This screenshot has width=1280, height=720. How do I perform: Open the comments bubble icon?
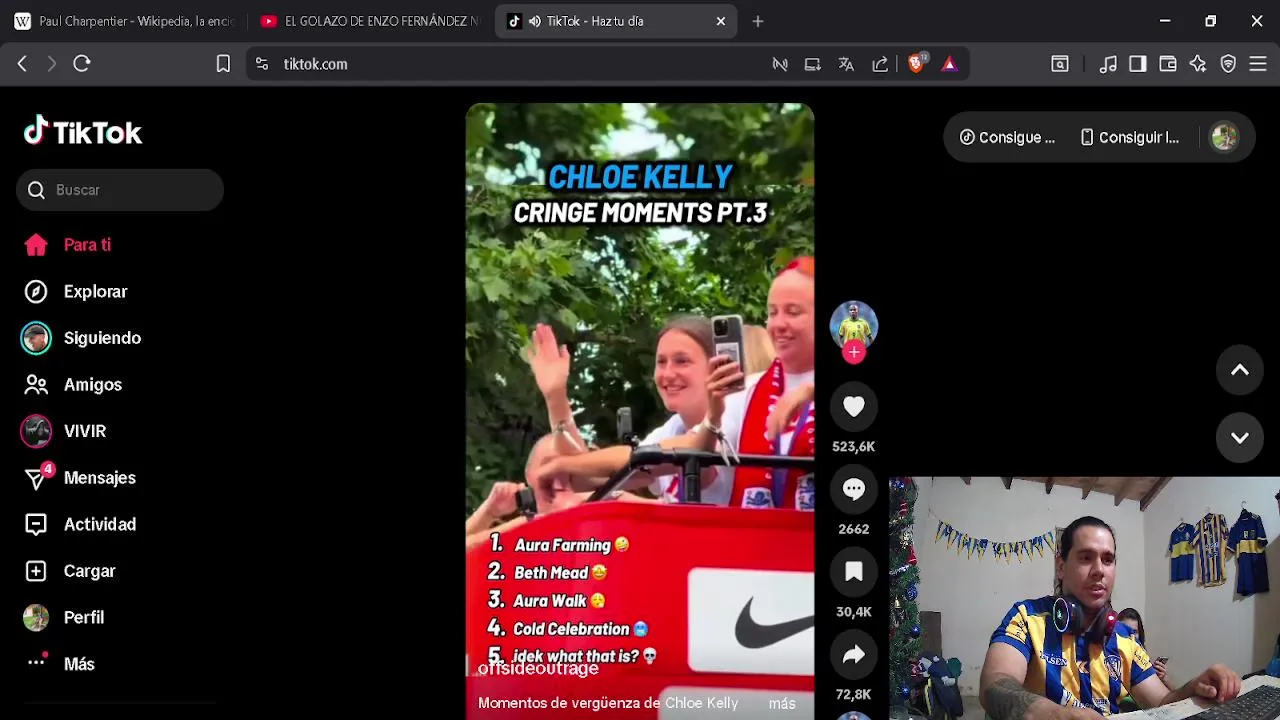click(854, 488)
